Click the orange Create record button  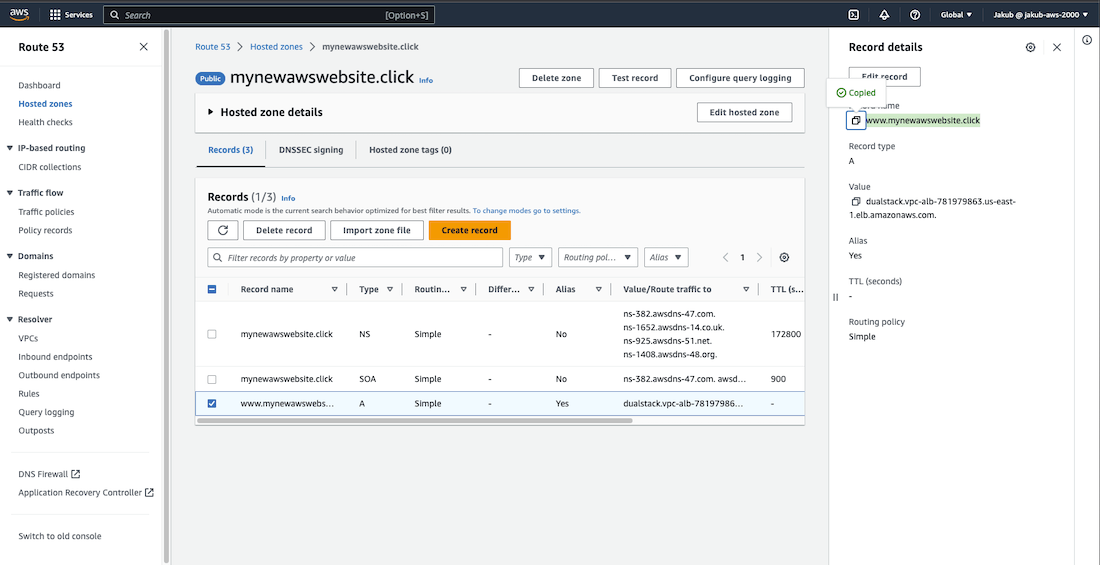[469, 230]
